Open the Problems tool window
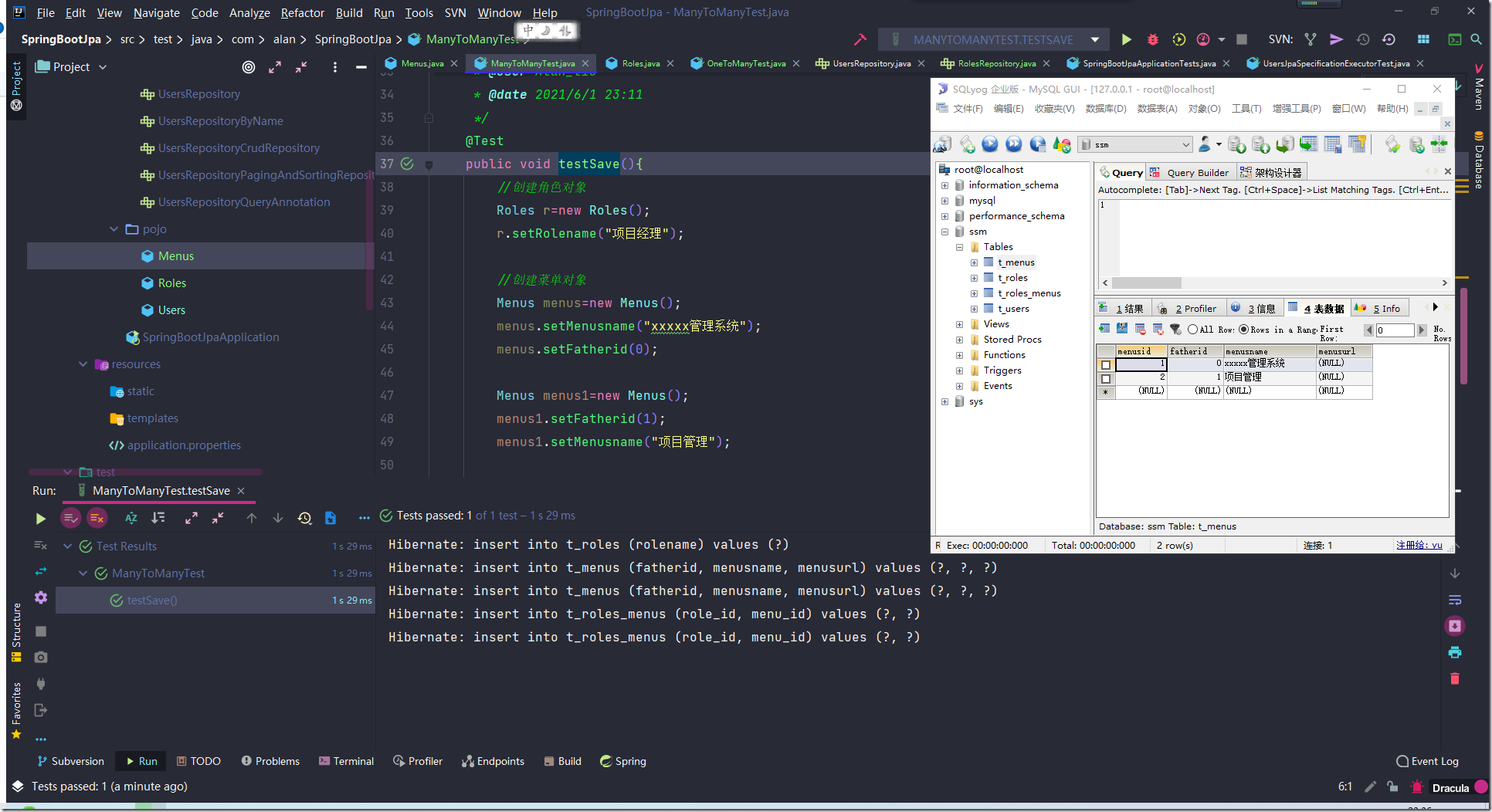Screen dimensions: 1492x812 270,761
